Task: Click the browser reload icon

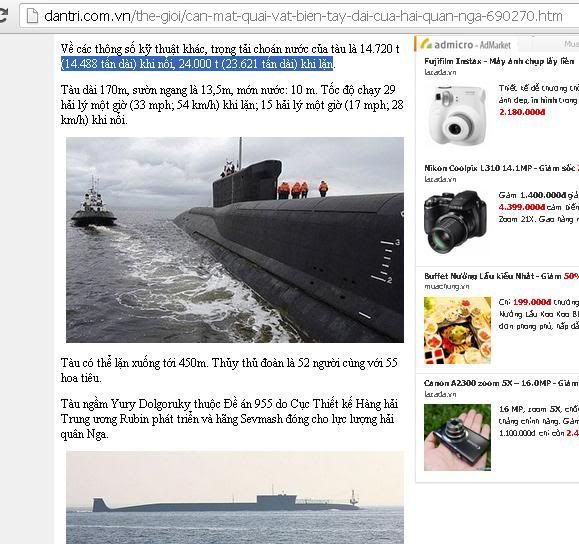Action: point(3,15)
